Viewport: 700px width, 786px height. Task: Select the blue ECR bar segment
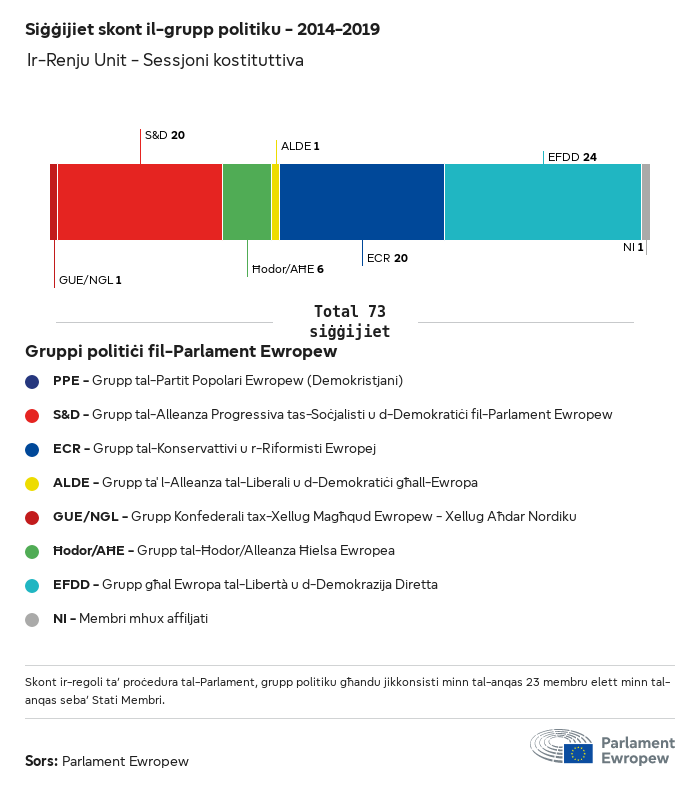point(361,202)
